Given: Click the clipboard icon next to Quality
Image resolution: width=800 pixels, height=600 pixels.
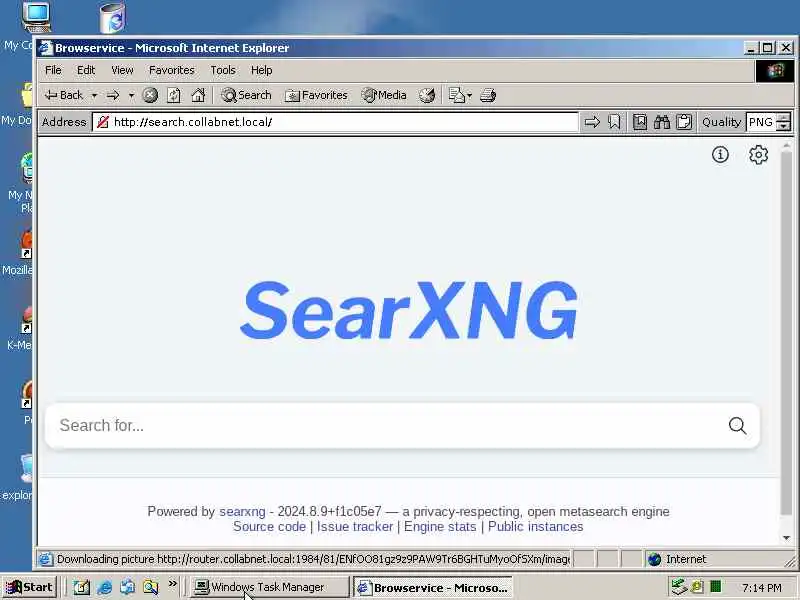Looking at the screenshot, I should [684, 122].
